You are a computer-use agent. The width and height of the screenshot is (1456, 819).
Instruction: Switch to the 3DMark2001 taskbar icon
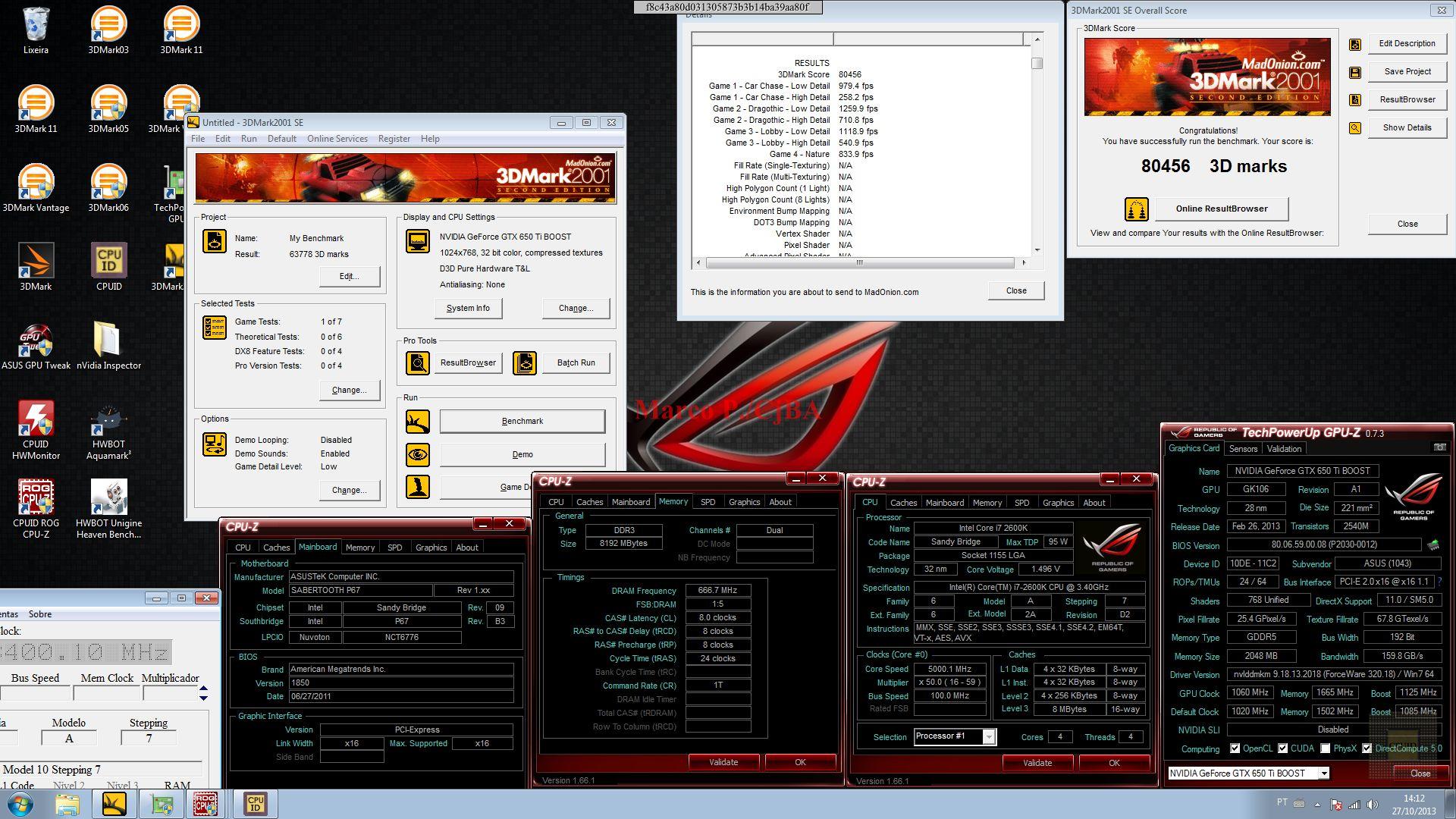point(115,804)
